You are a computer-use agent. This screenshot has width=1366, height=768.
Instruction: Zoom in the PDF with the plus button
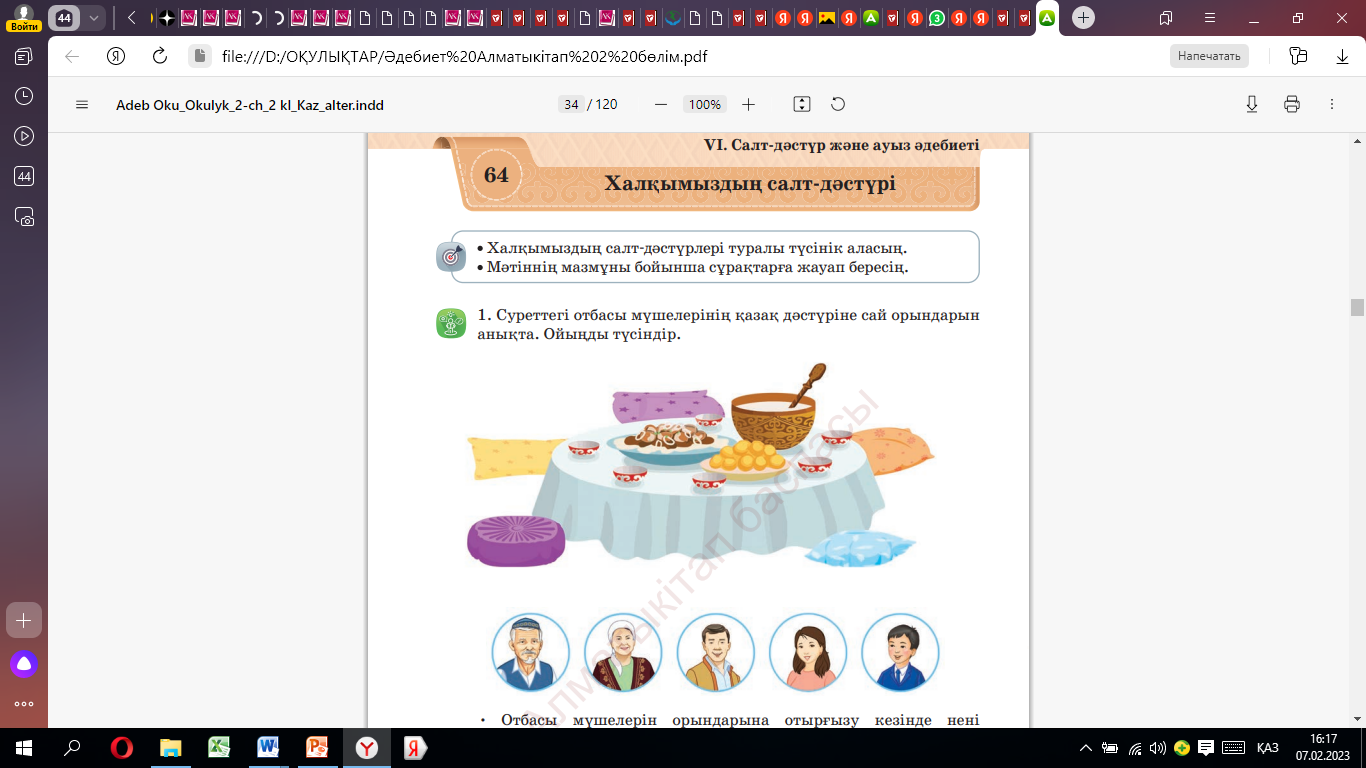[x=748, y=105]
